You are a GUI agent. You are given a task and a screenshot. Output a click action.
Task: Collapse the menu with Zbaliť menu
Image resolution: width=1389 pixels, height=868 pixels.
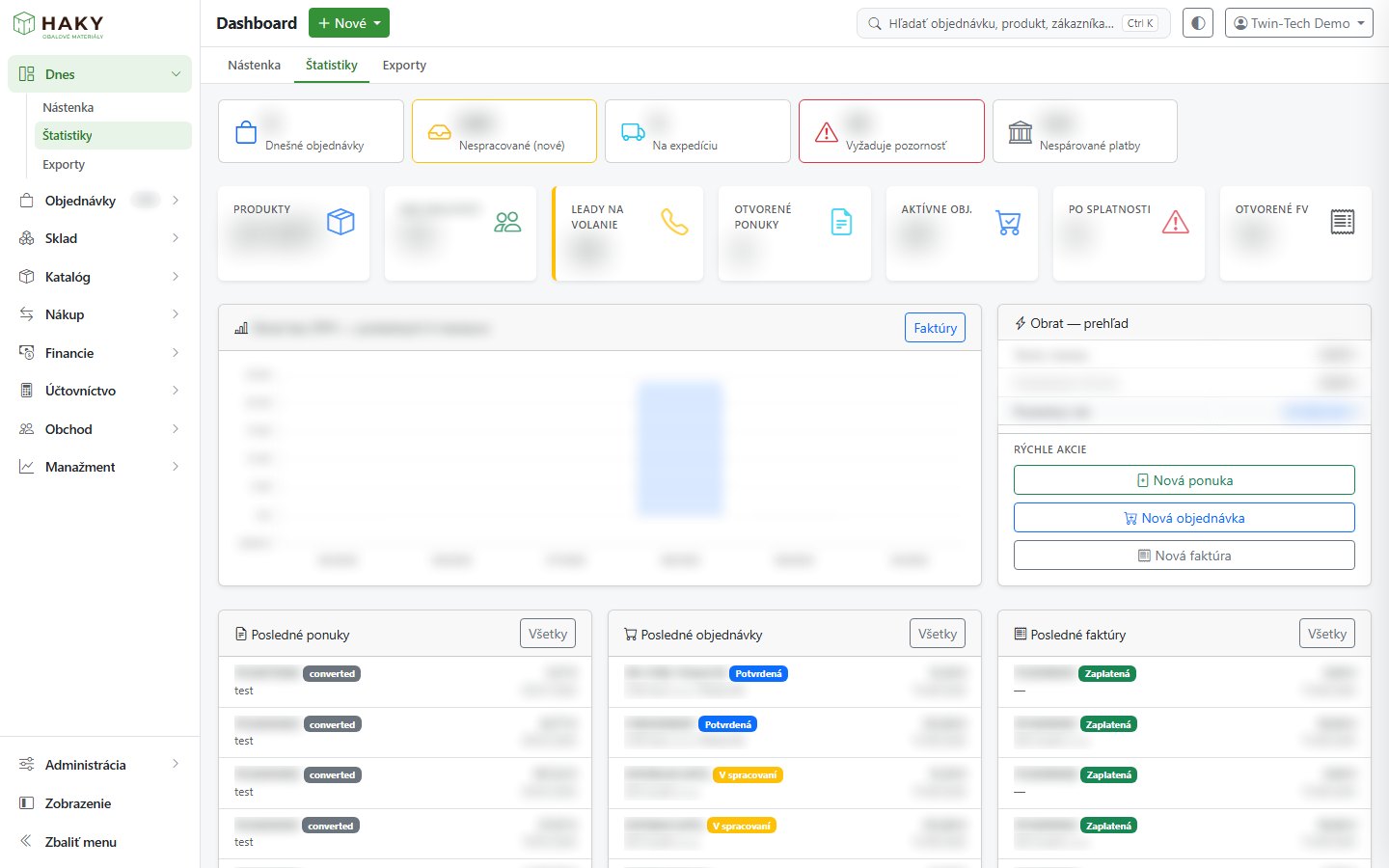tap(99, 842)
